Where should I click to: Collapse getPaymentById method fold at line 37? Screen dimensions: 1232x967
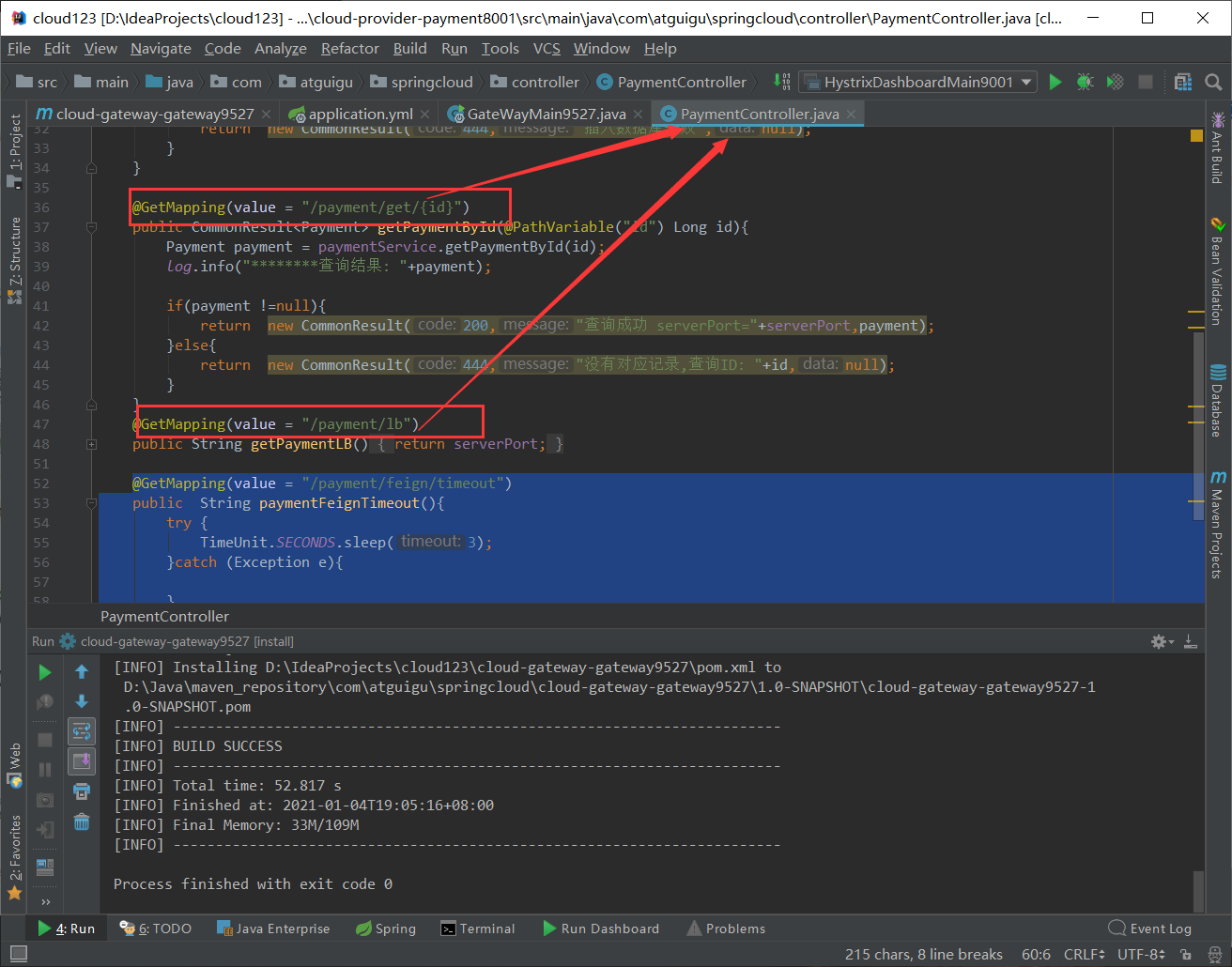pos(91,227)
